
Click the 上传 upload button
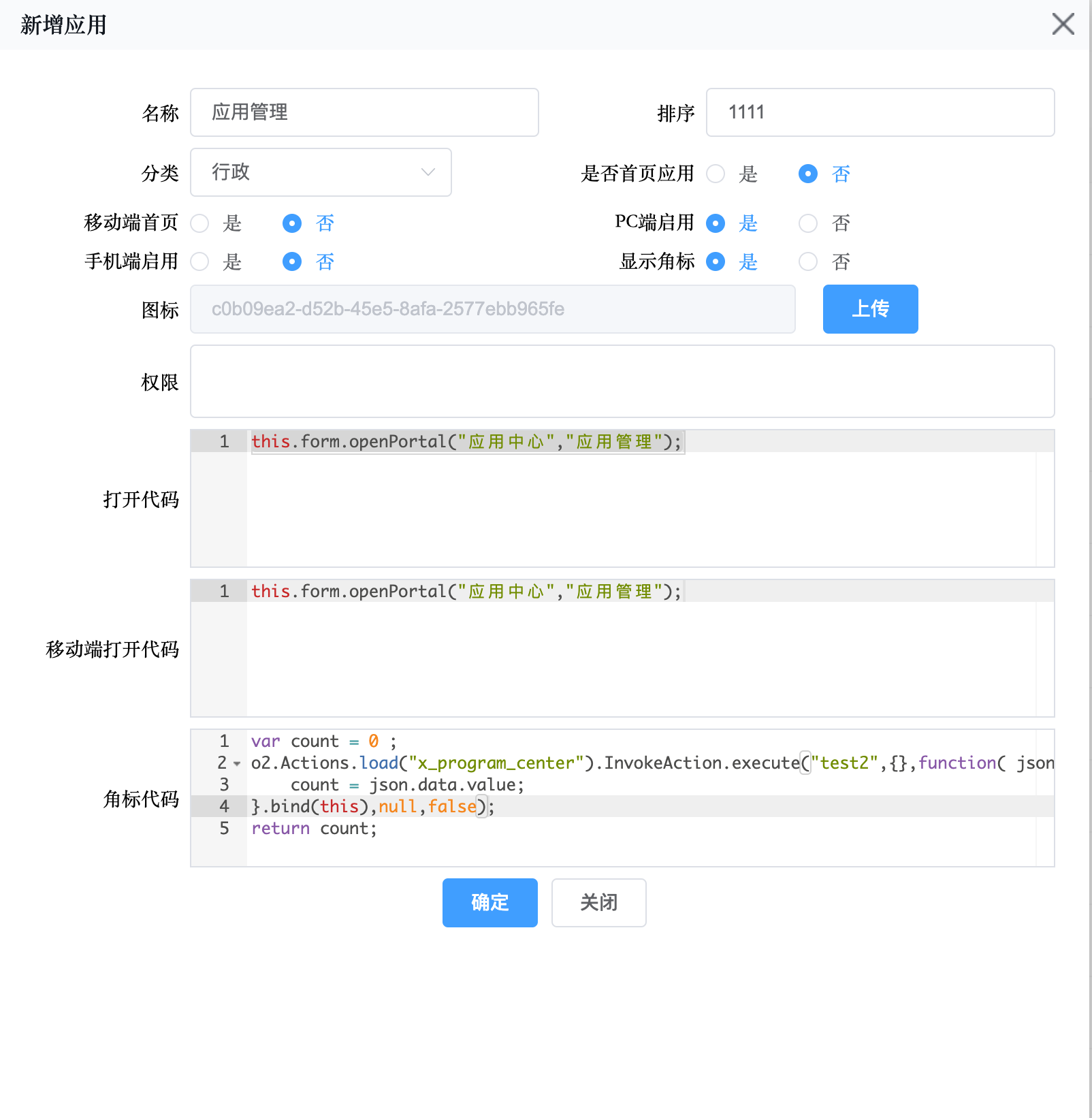point(870,309)
